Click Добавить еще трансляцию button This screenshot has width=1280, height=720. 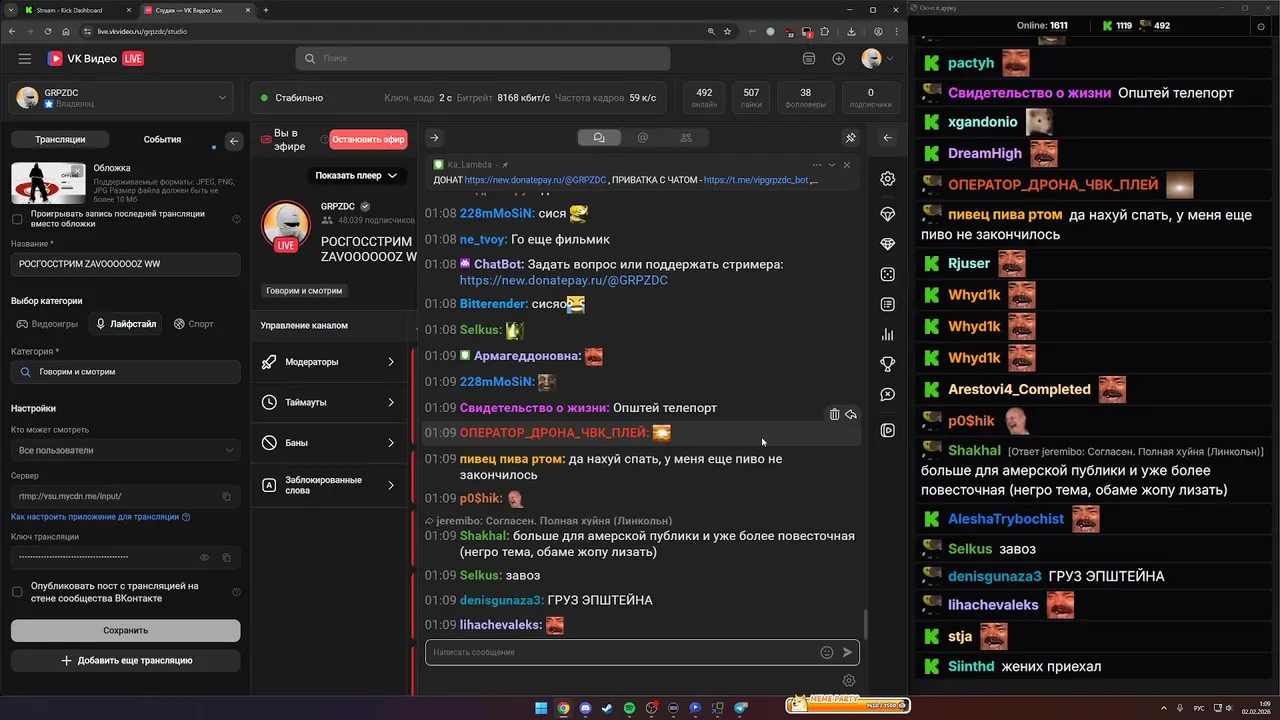tap(125, 661)
